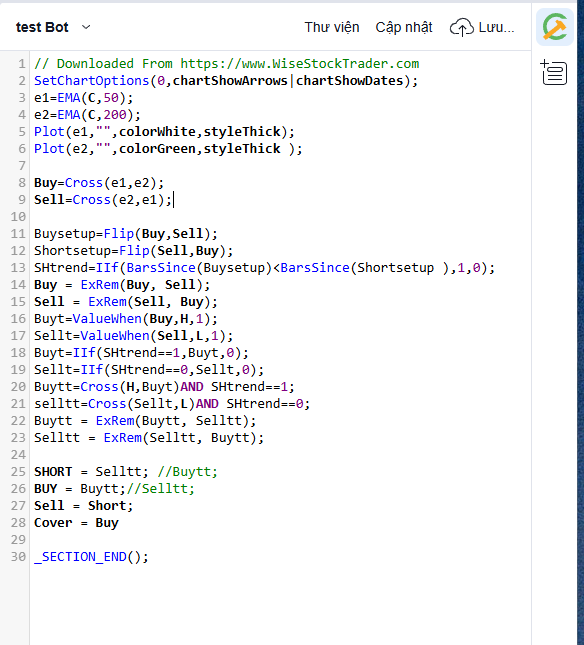Screen dimensions: 584x645
Task: Click Buy = ExRem(Buy, Sell); line
Action: [x=122, y=285]
